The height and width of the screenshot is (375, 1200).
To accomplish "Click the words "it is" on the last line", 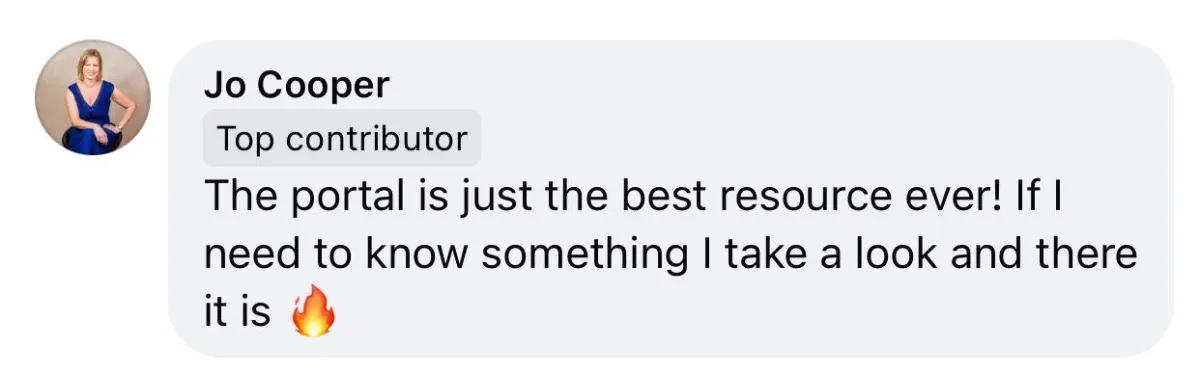I will (x=238, y=312).
